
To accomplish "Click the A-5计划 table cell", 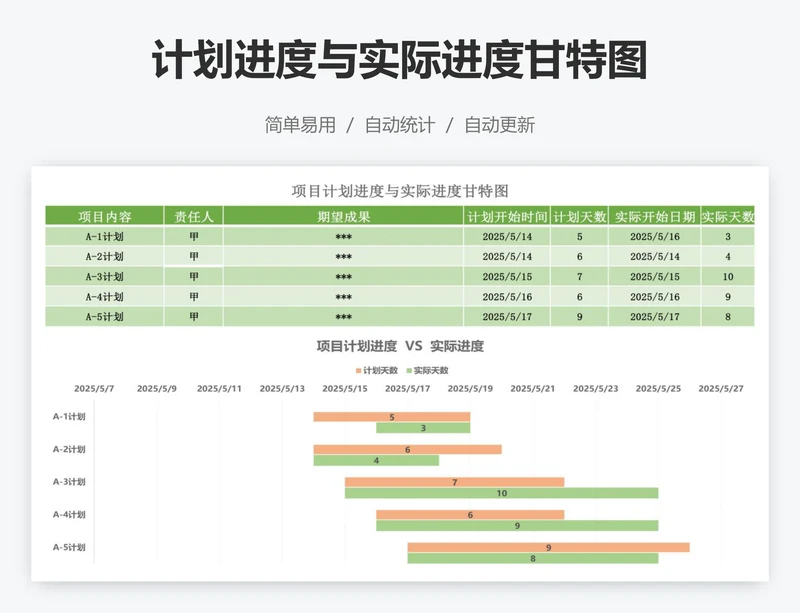I will tap(105, 316).
